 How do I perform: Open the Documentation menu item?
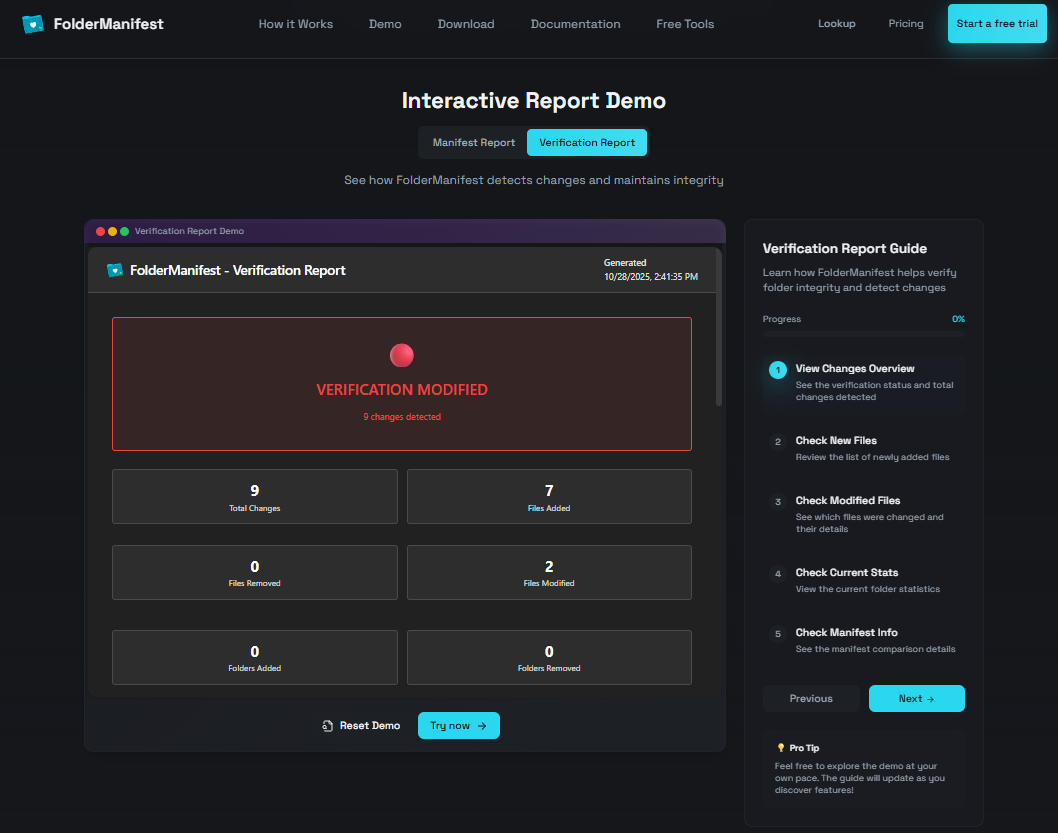[575, 24]
